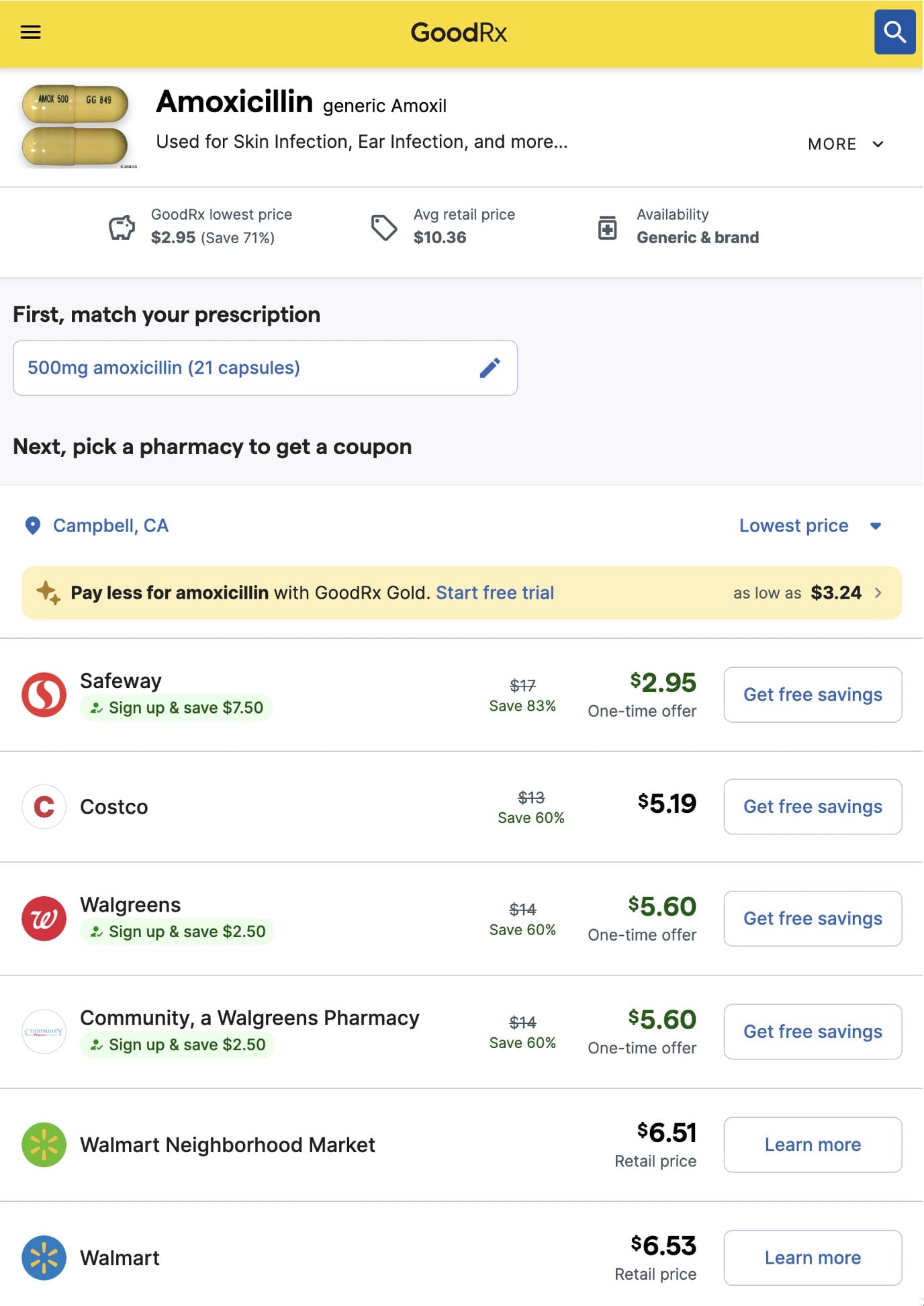Screen dimensions: 924x1306
Task: Click the amoxicillin capsule image thumbnail
Action: click(x=76, y=126)
